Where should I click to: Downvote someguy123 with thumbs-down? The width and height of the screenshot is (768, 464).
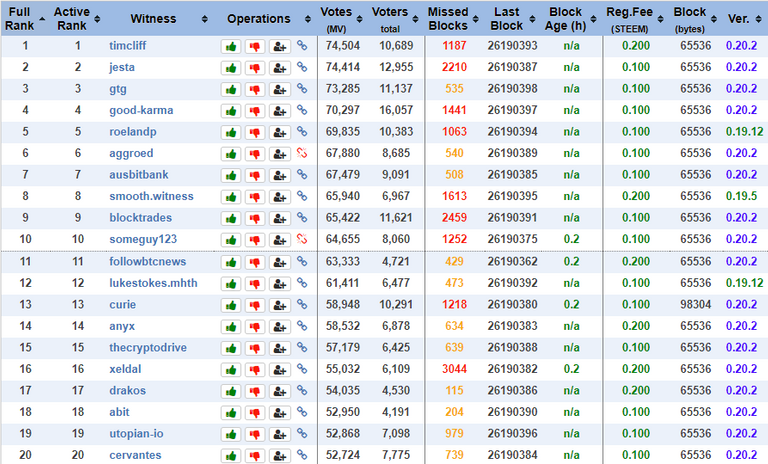coord(255,240)
